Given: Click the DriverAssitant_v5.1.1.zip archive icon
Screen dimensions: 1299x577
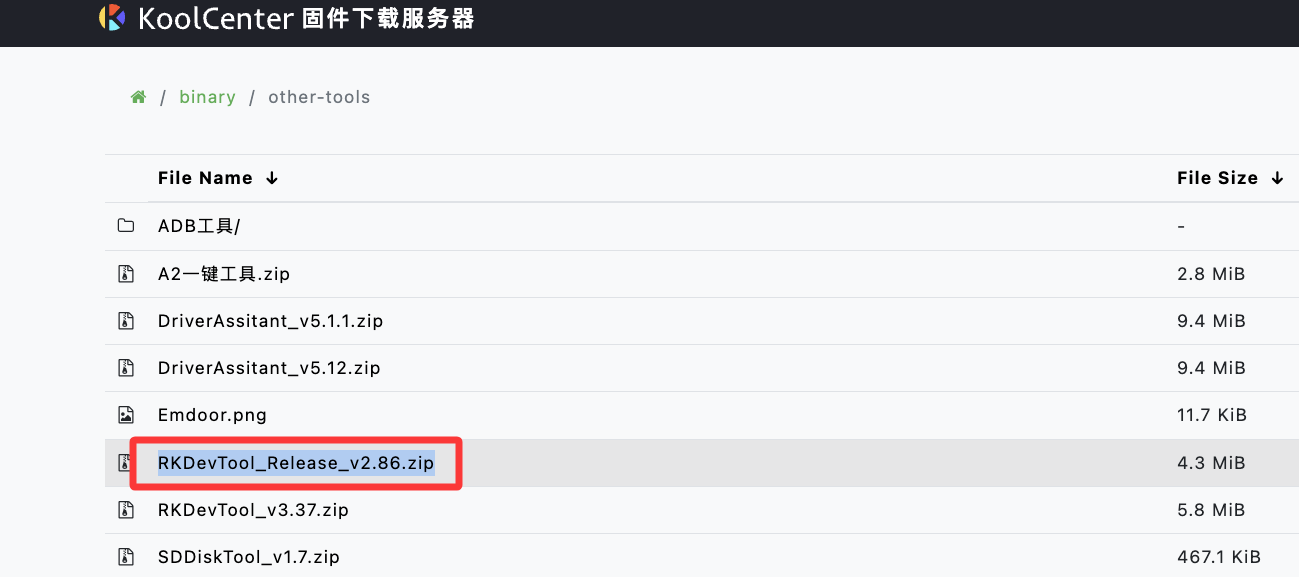Looking at the screenshot, I should (x=126, y=321).
